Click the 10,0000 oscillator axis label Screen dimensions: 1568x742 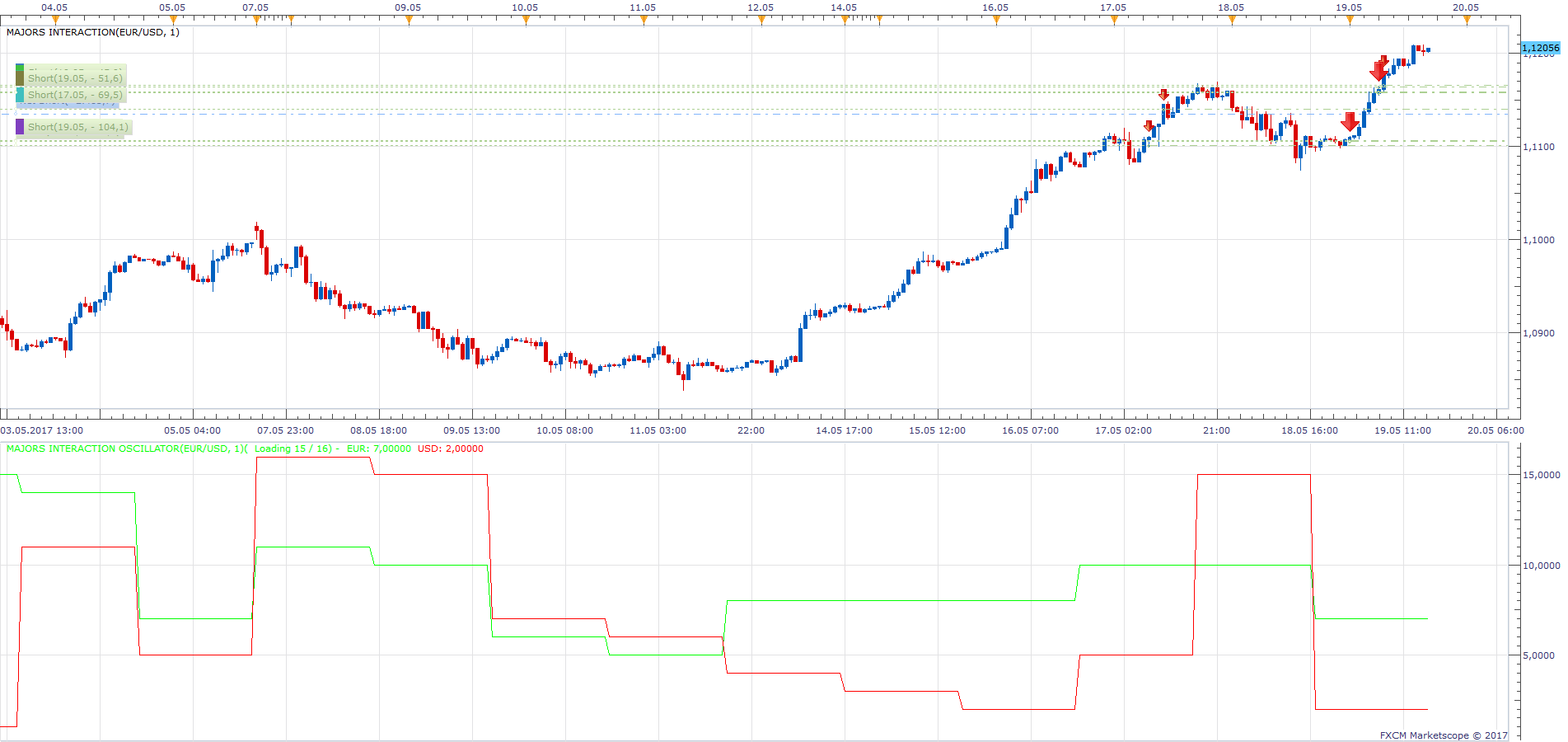(1541, 566)
